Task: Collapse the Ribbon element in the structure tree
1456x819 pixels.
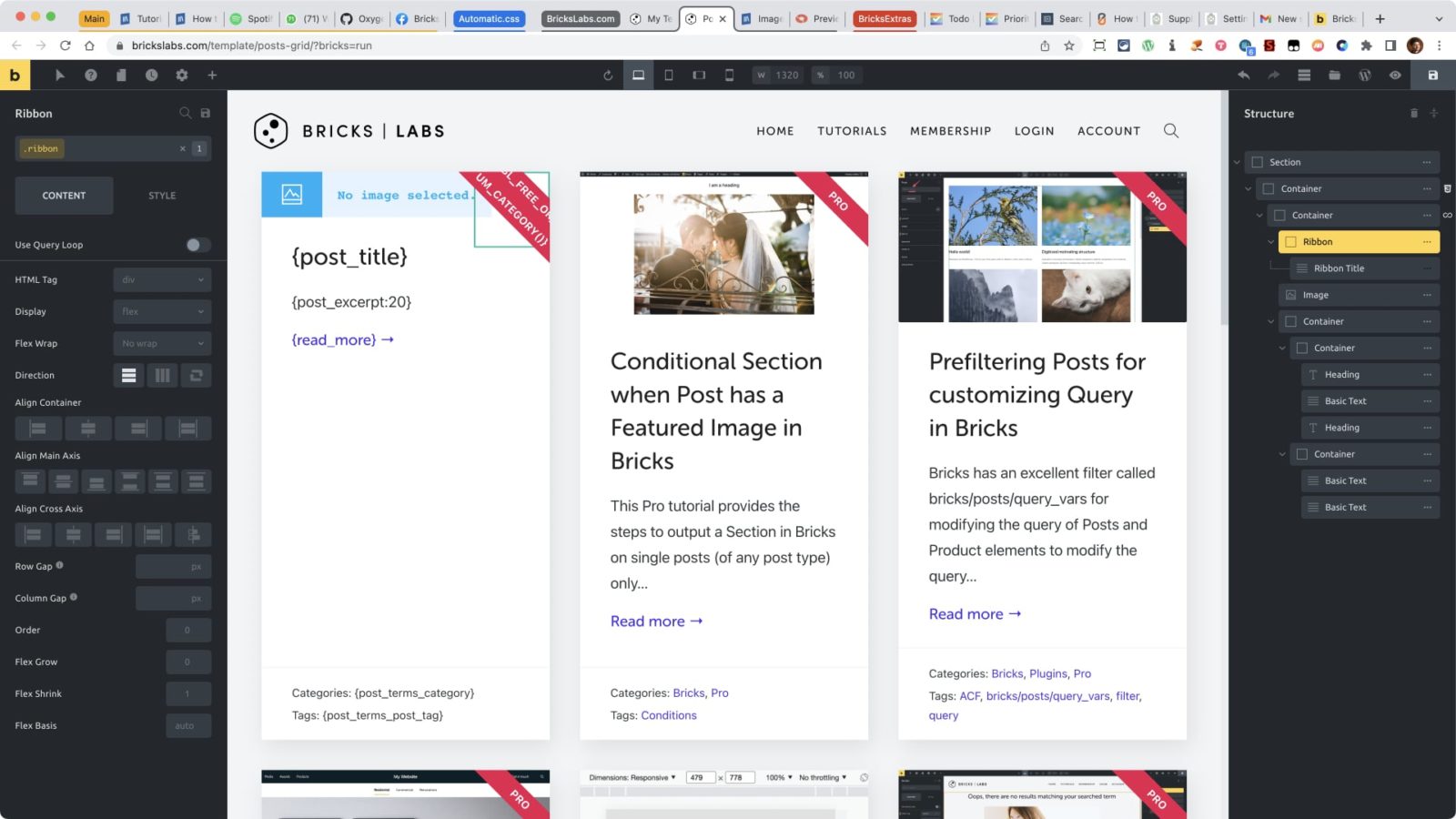Action: [1271, 242]
